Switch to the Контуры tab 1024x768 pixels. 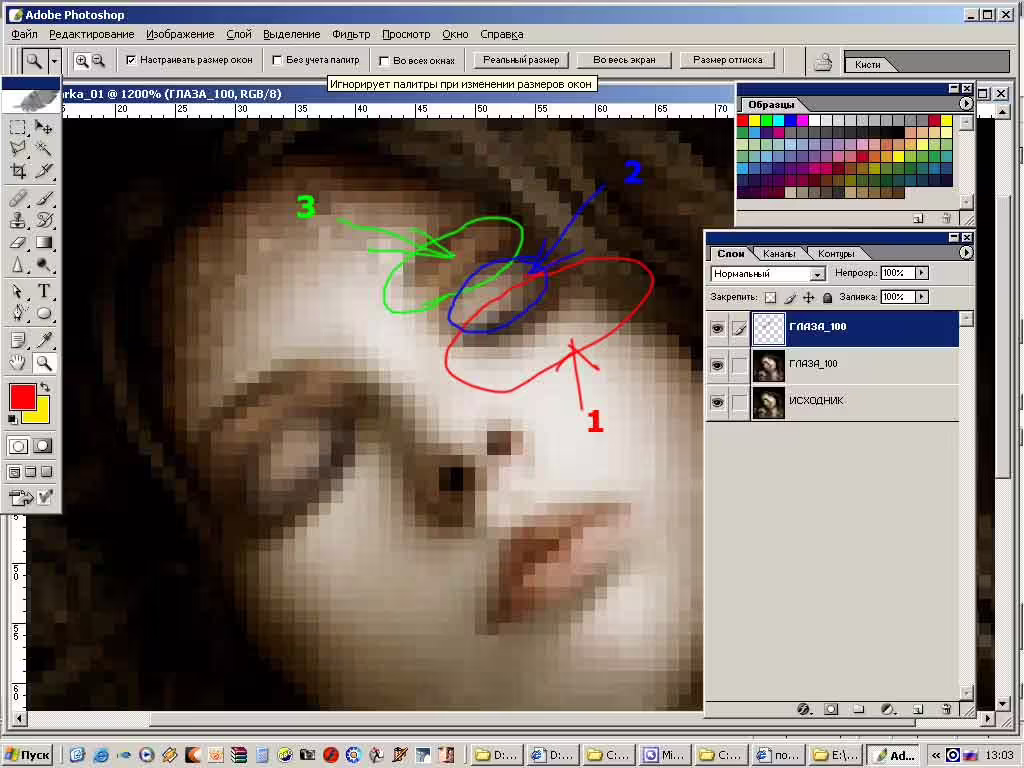pyautogui.click(x=836, y=253)
